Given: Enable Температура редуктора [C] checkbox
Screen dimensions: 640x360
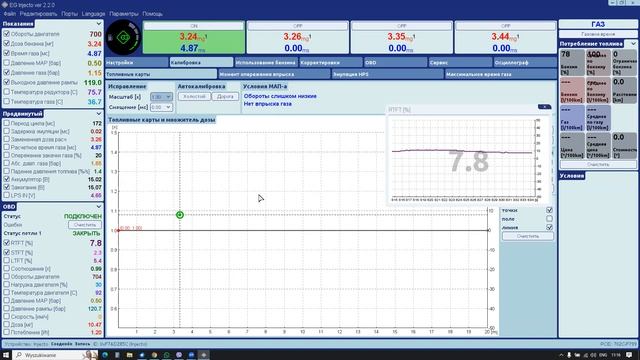Looking at the screenshot, I should point(7,92).
